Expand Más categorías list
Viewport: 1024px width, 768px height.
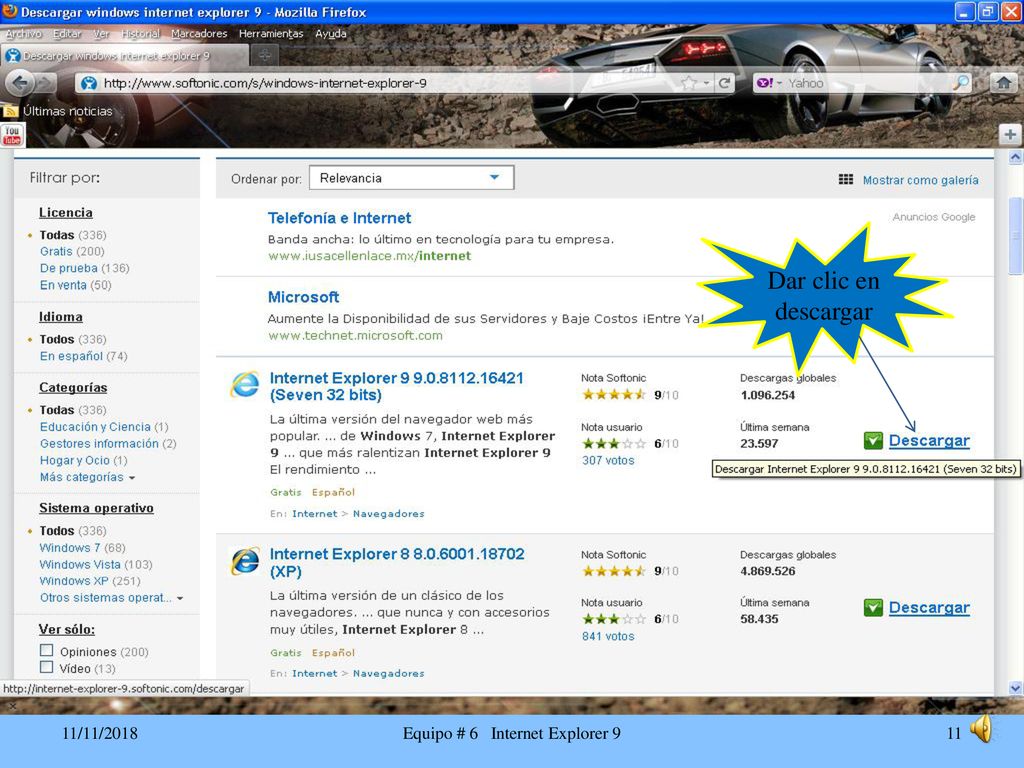pyautogui.click(x=88, y=477)
